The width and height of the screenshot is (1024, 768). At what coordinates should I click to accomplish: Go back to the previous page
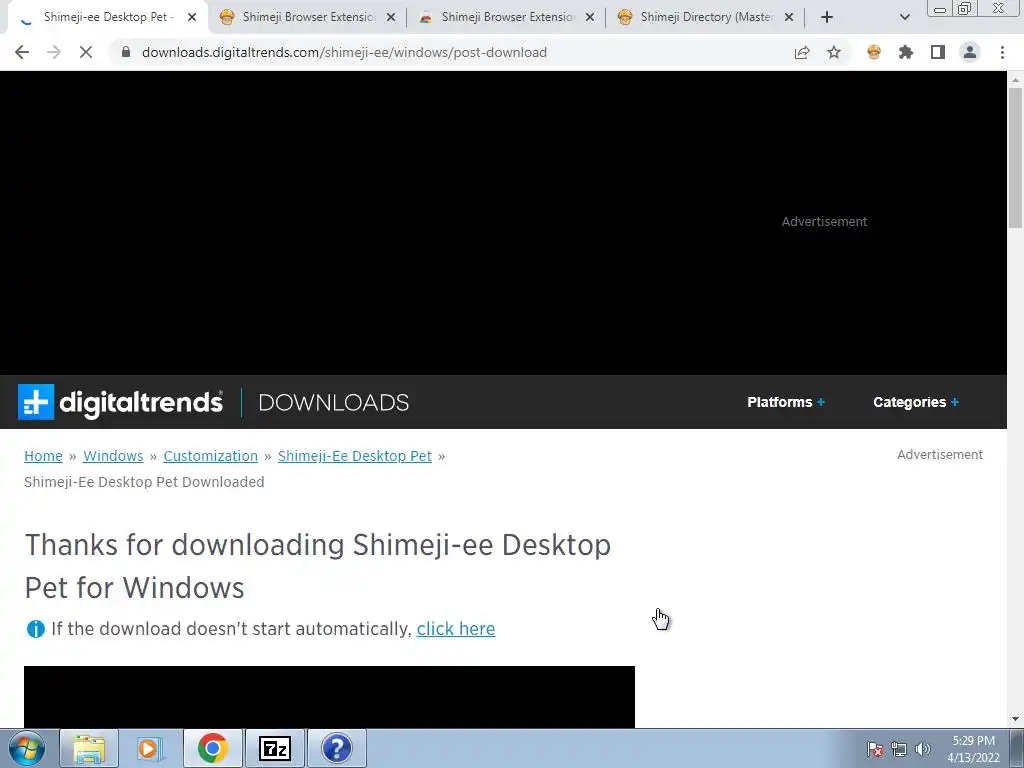tap(22, 52)
